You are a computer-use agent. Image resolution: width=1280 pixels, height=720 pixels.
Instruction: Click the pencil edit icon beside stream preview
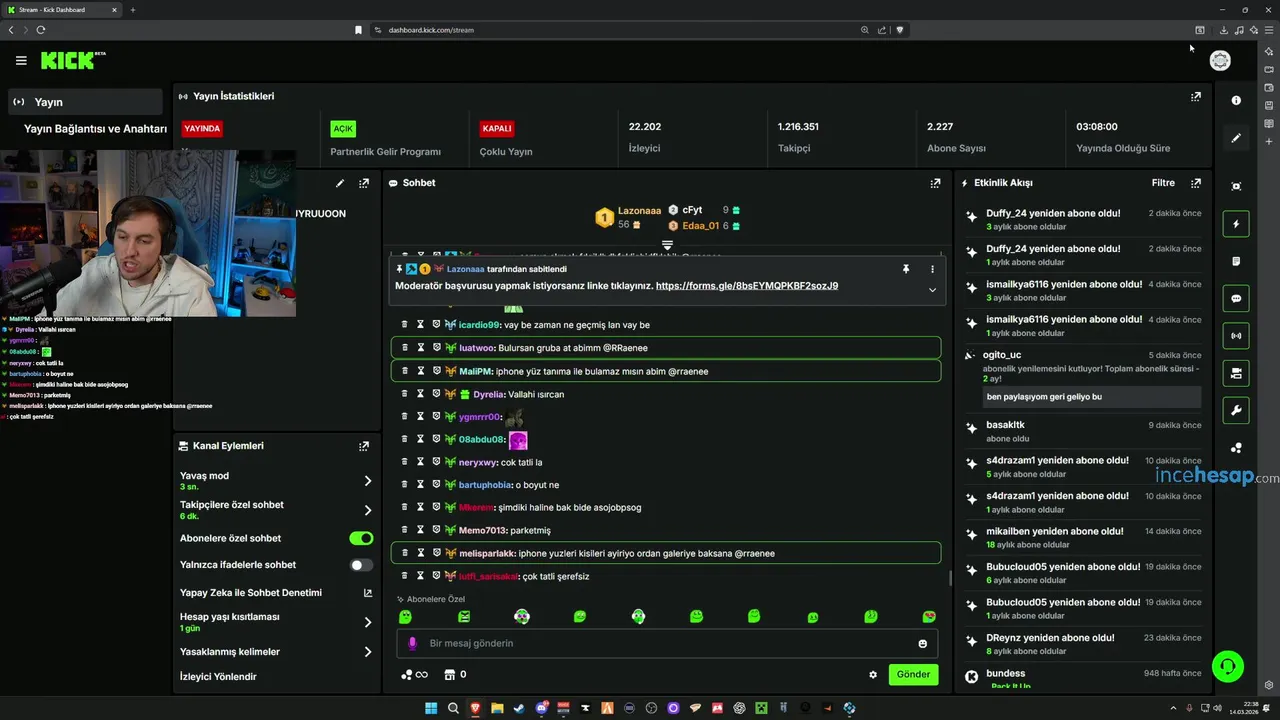point(340,183)
